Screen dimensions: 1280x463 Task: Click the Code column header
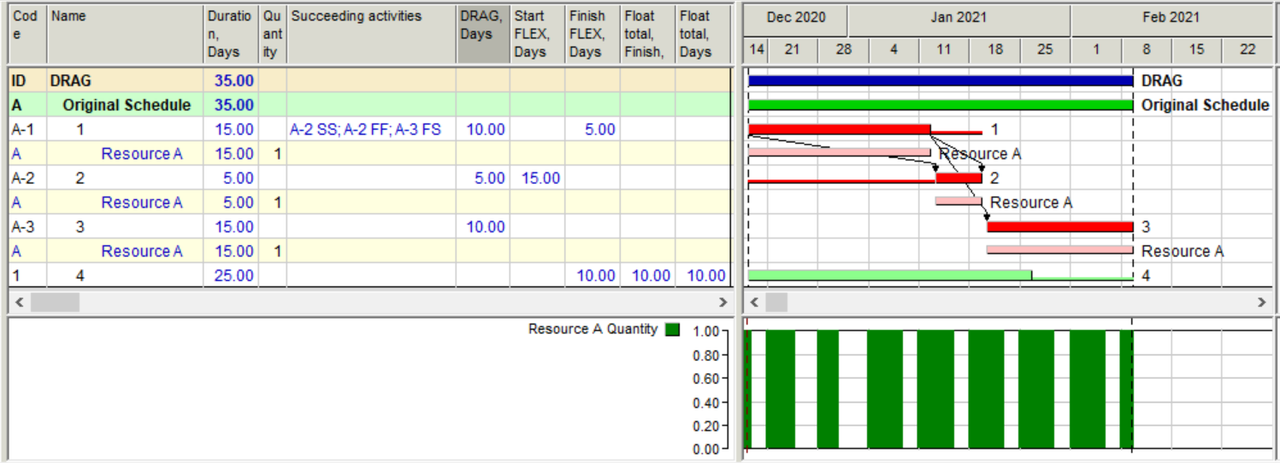[27, 33]
